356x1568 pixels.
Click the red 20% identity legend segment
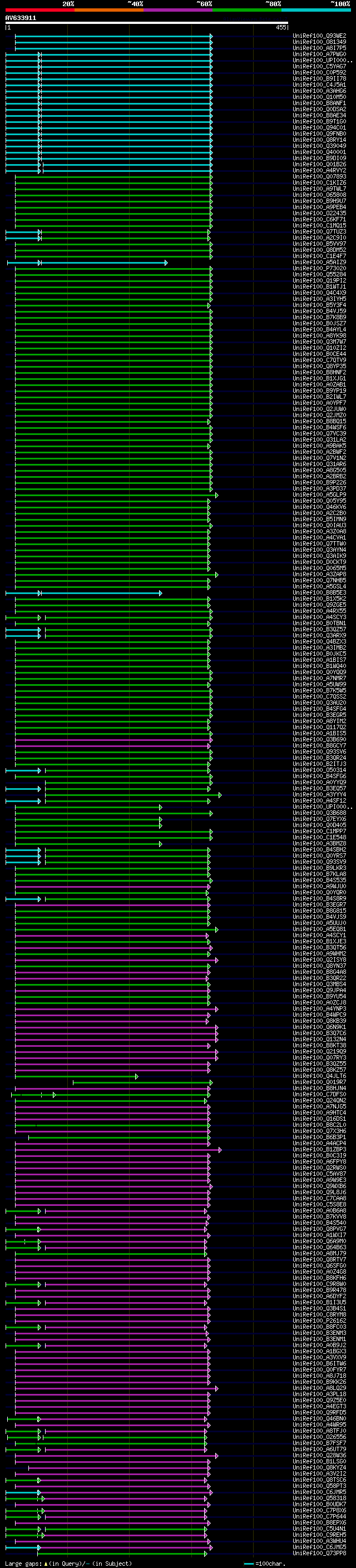pyautogui.click(x=40, y=10)
